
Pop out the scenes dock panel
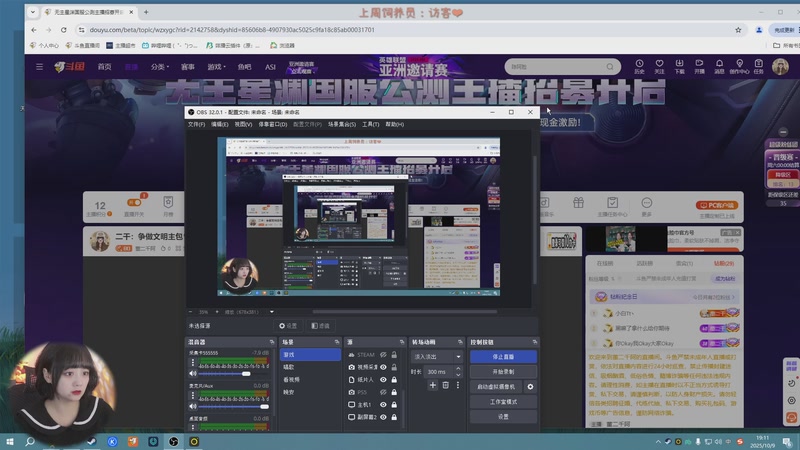click(x=337, y=342)
